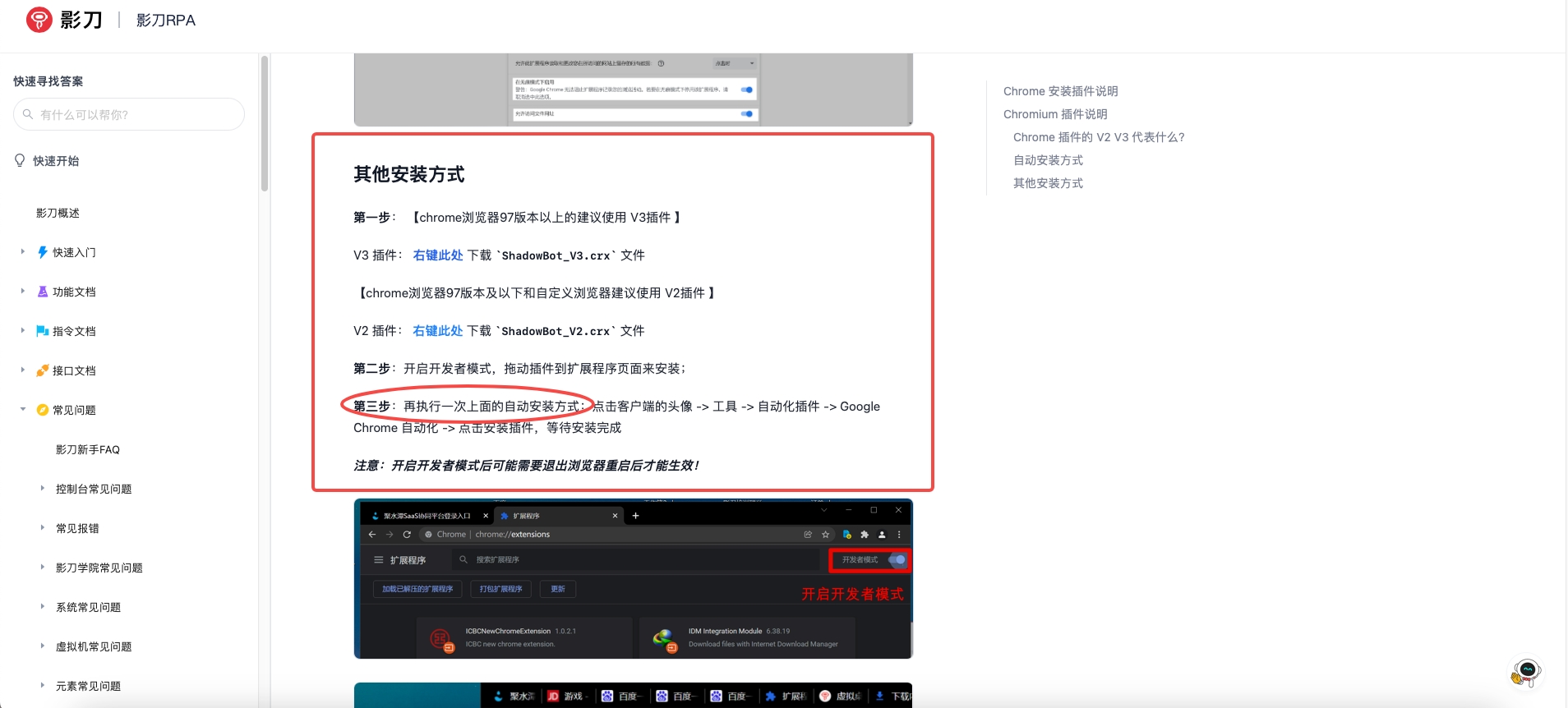Click the lightbulb icon beside 快速开始

[20, 160]
